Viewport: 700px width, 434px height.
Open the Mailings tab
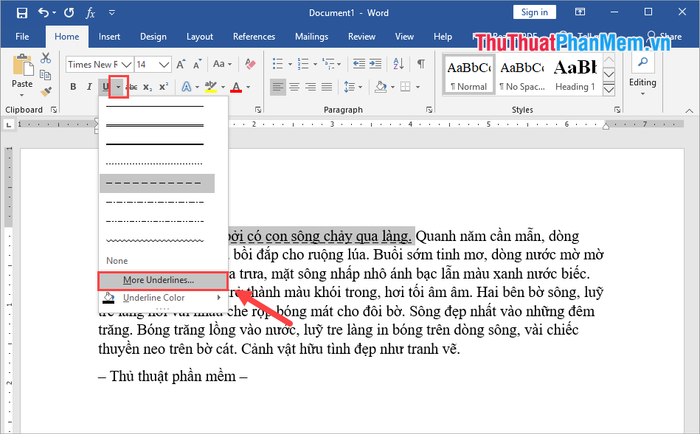click(x=312, y=37)
